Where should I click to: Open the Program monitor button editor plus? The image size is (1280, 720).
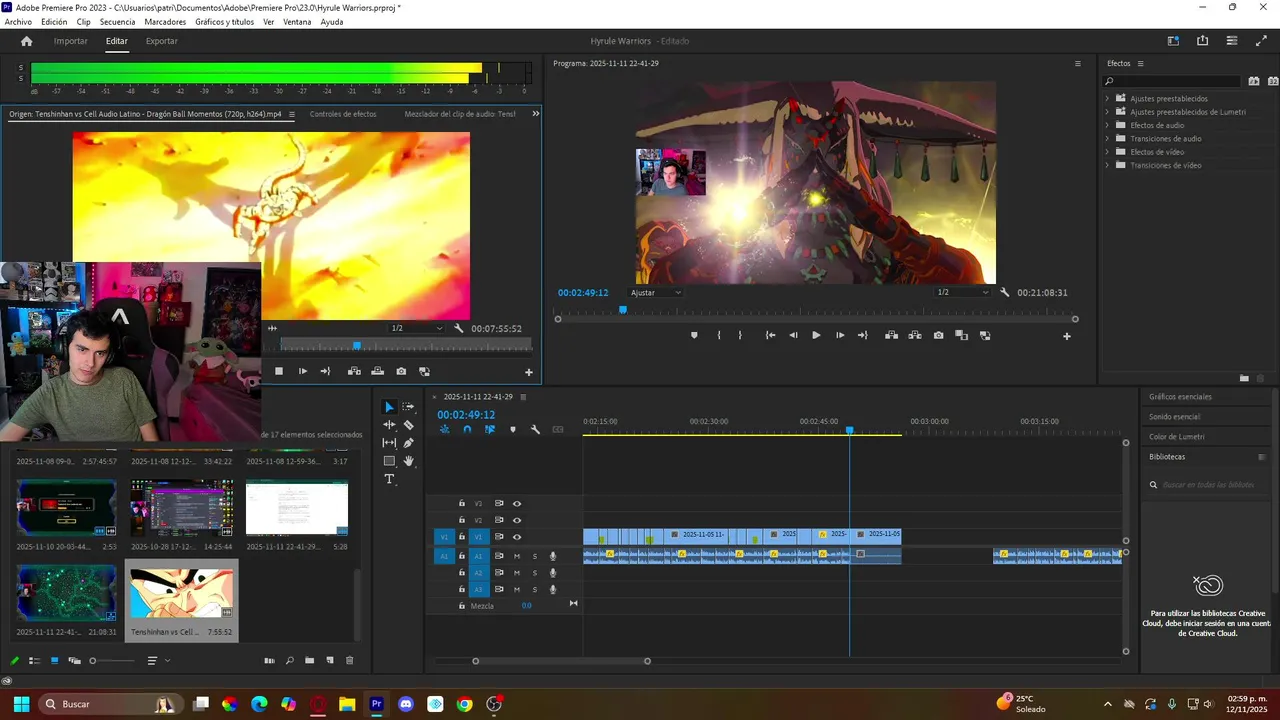point(1066,336)
